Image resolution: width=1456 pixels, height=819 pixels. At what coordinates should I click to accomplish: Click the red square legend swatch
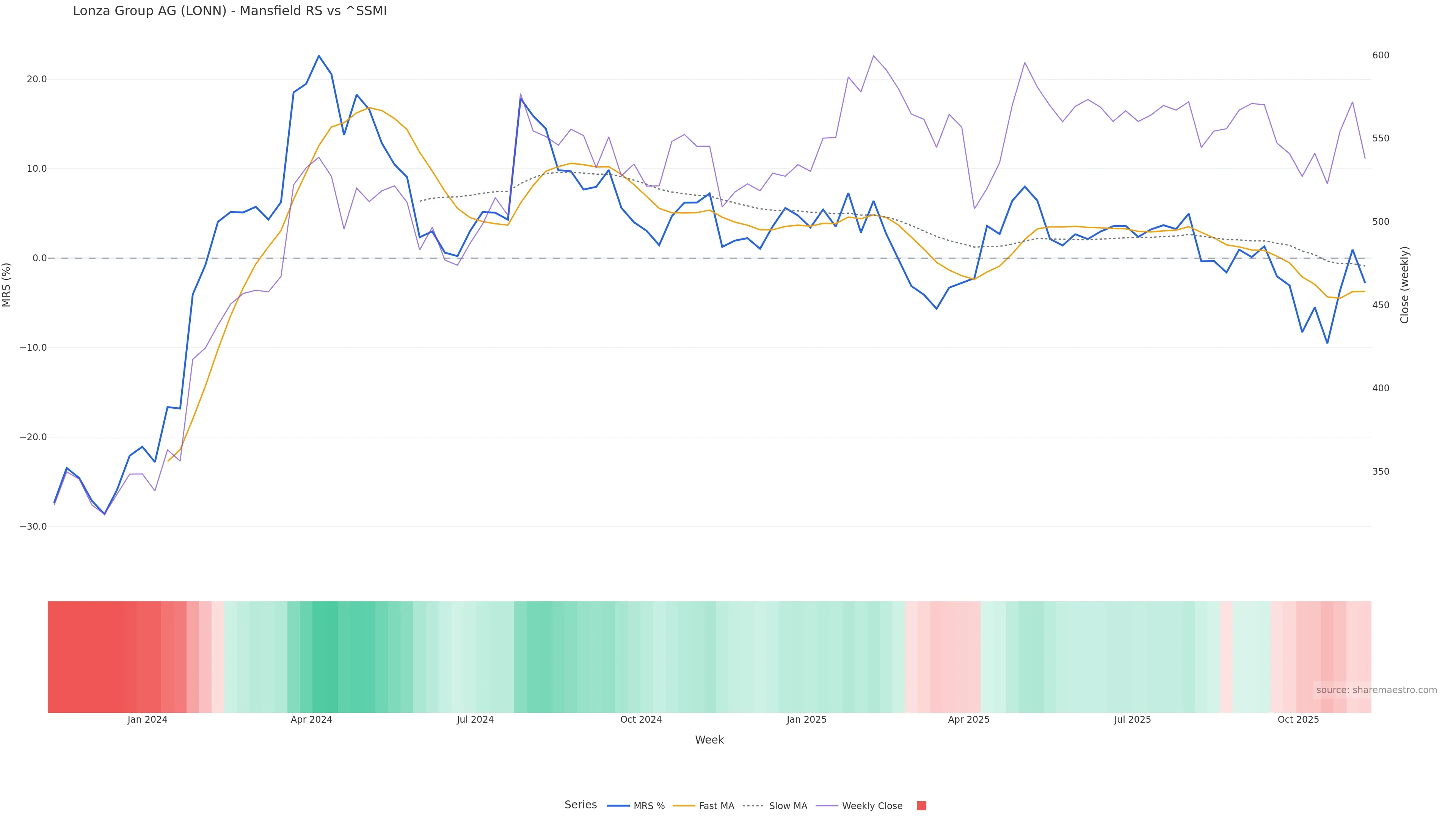pos(921,806)
